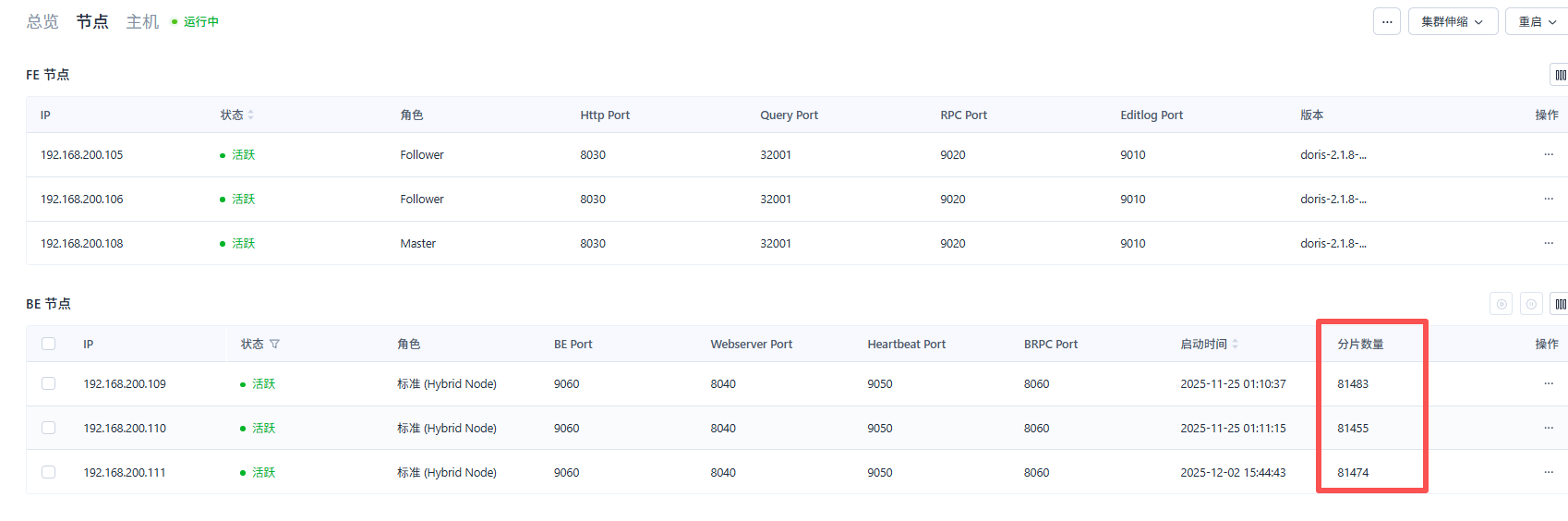Sort BE table by 启动时间 column

[1236, 345]
